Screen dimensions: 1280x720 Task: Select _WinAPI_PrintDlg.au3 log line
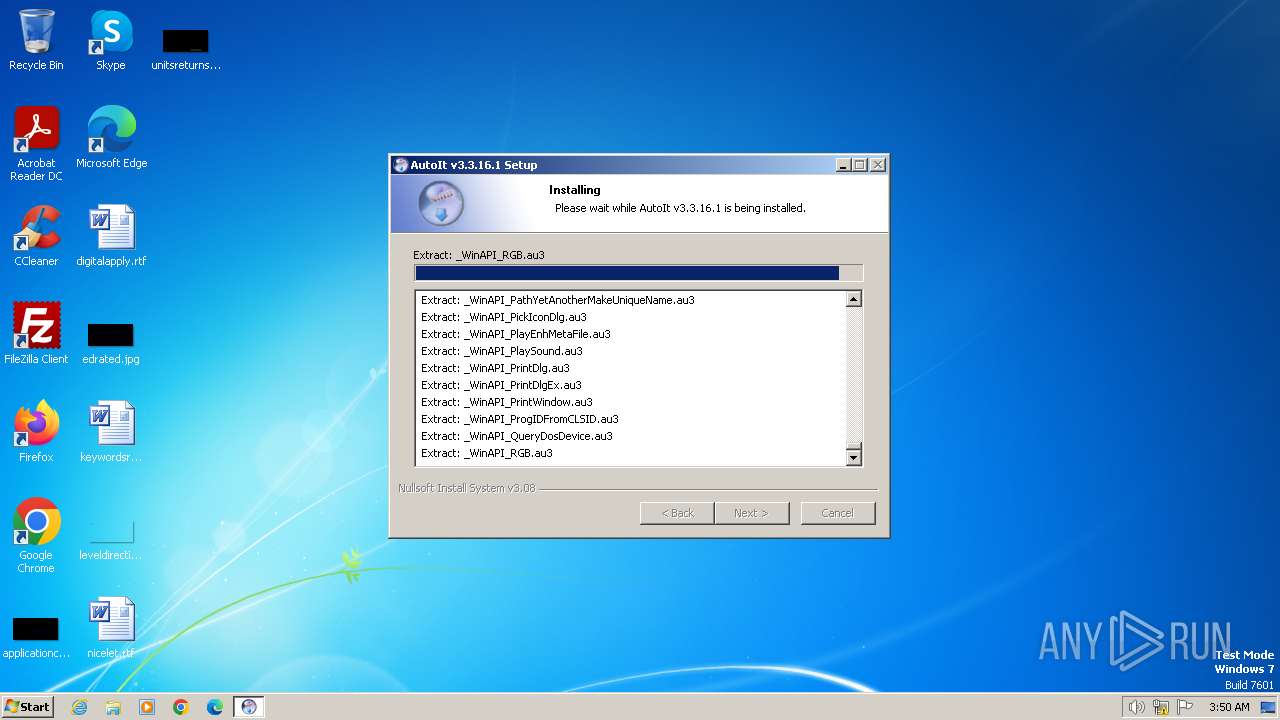495,368
